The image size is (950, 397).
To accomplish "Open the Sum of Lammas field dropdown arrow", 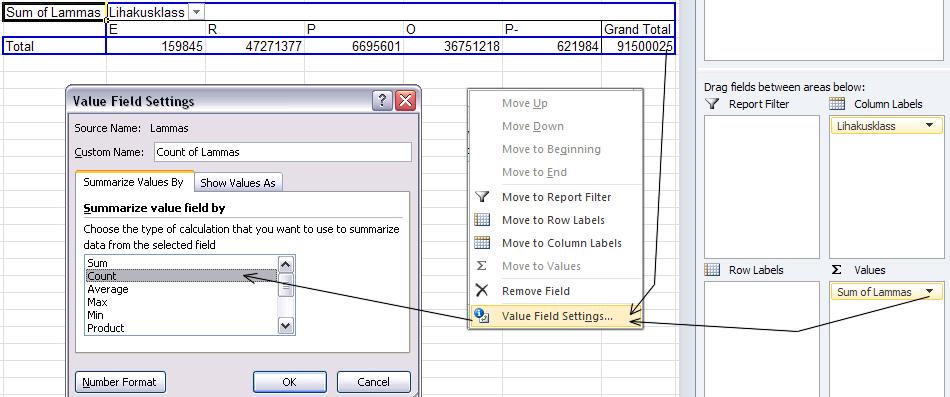I will pyautogui.click(x=929, y=292).
